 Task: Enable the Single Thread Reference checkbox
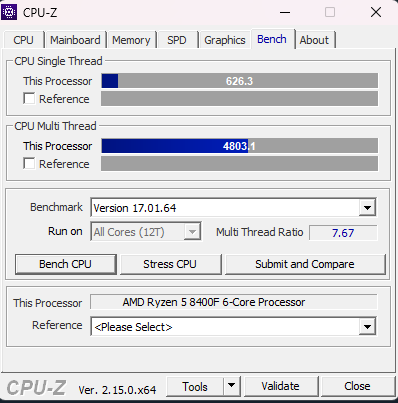coord(29,99)
